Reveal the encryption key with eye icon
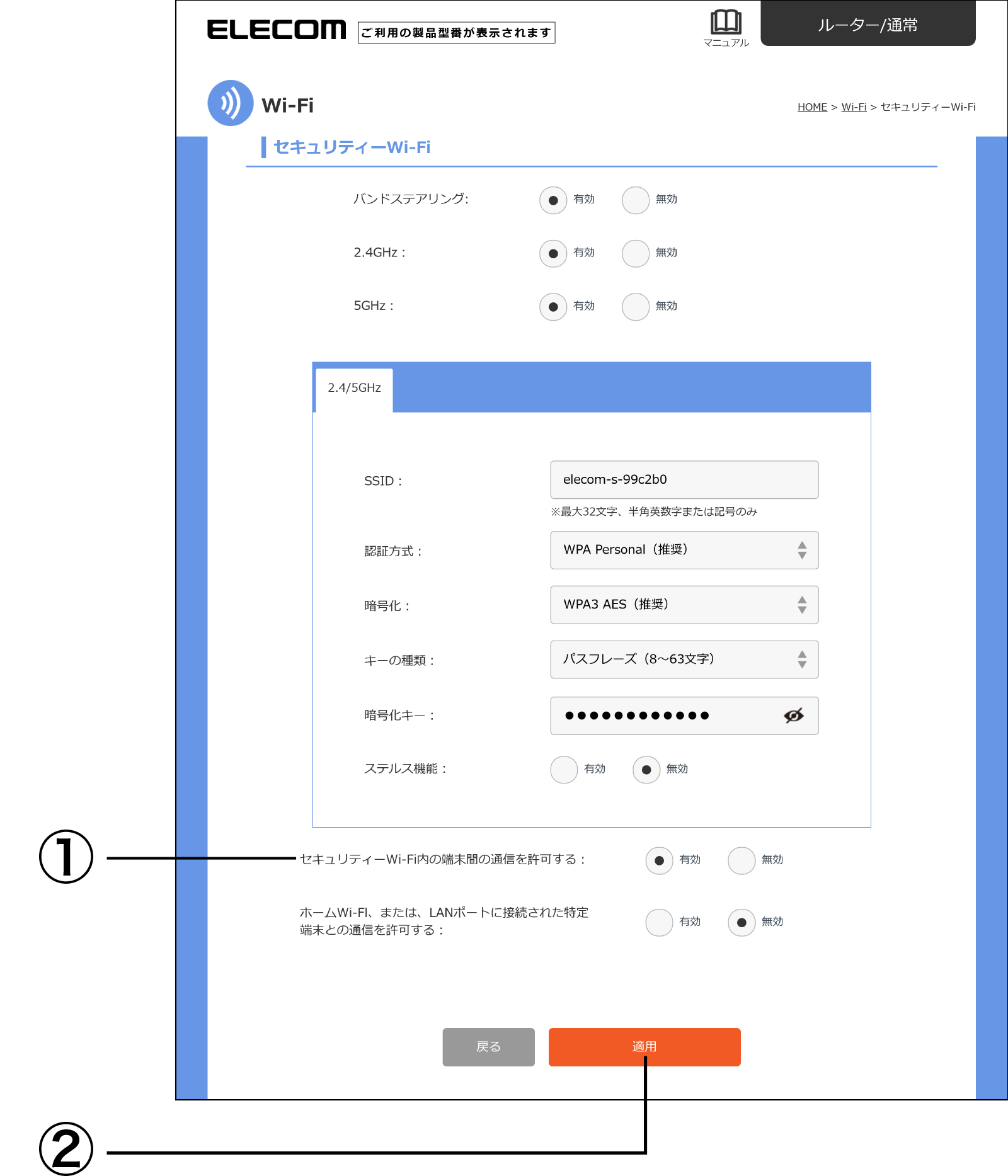Image resolution: width=1008 pixels, height=1176 pixels. coord(793,716)
